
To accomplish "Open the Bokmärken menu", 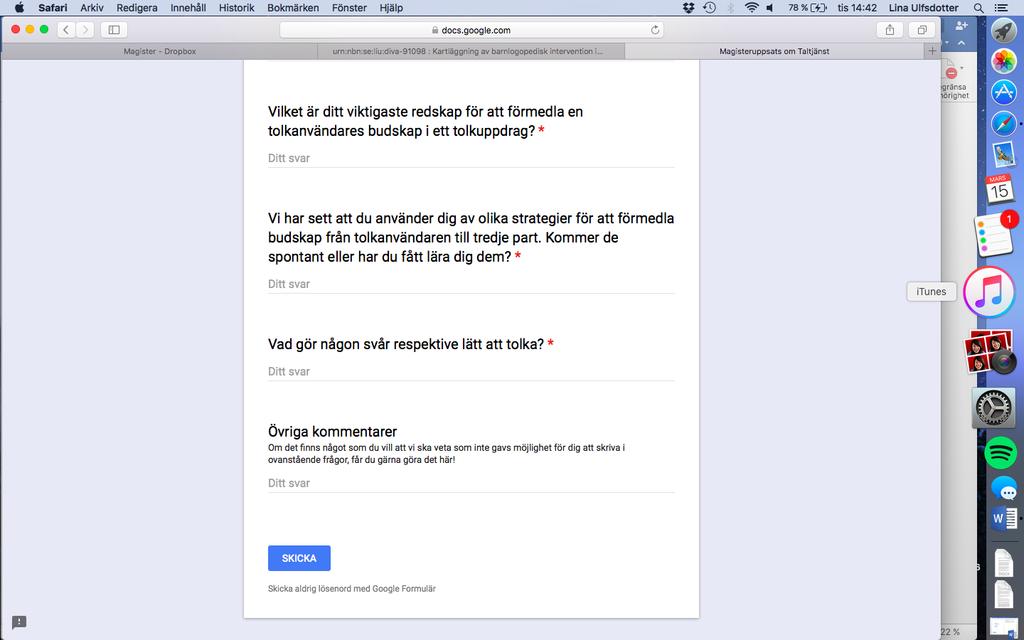I will (x=293, y=8).
